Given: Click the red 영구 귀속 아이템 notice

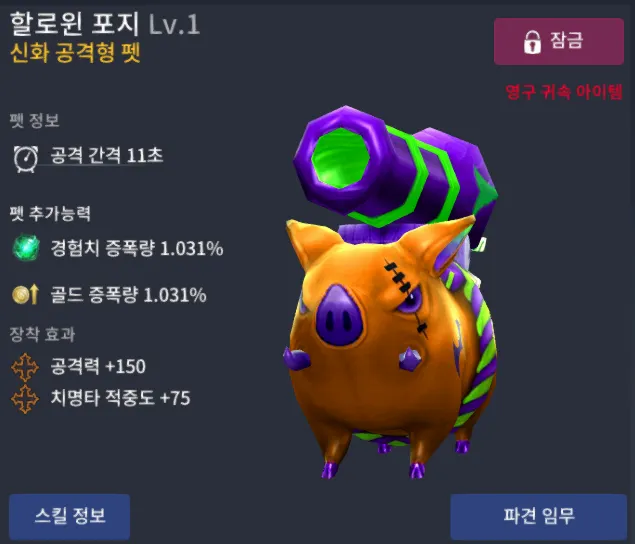Looking at the screenshot, I should click(x=564, y=92).
